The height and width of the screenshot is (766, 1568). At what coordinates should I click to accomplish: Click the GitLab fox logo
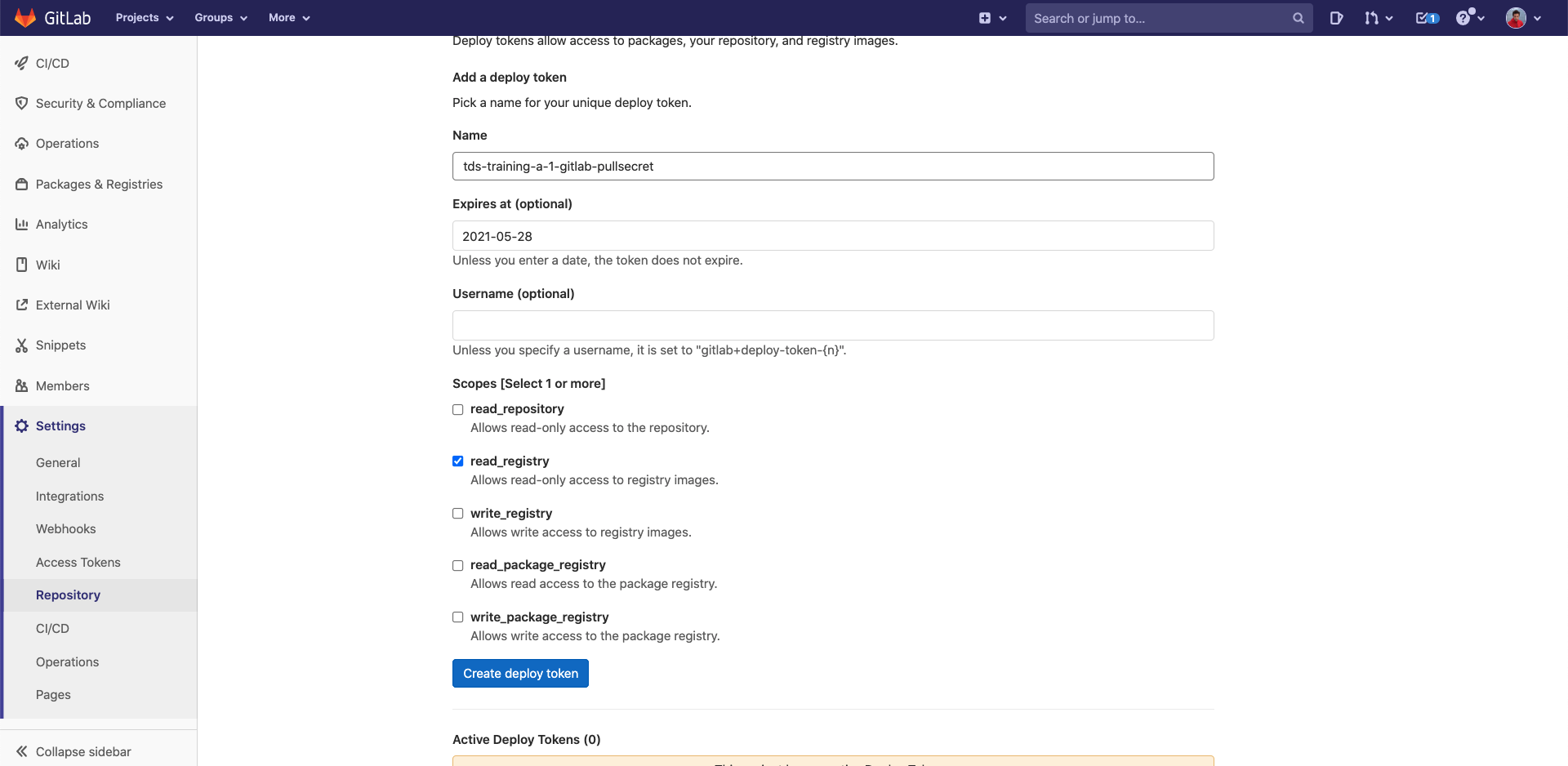pyautogui.click(x=25, y=17)
